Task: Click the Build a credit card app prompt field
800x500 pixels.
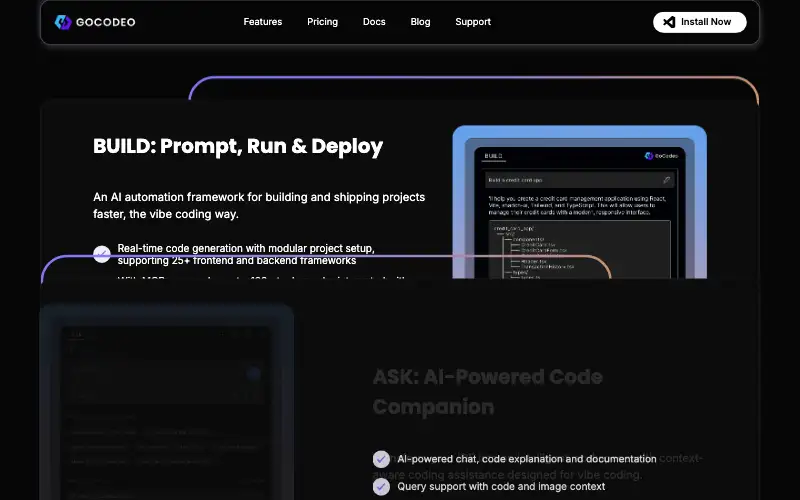Action: (580, 180)
